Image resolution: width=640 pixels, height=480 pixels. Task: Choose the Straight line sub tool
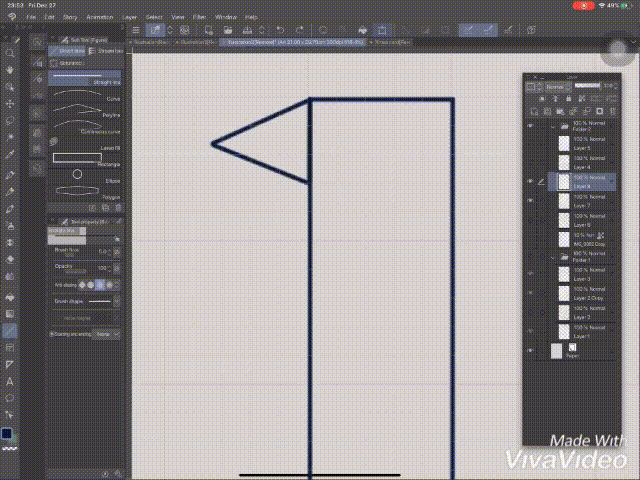(x=85, y=78)
